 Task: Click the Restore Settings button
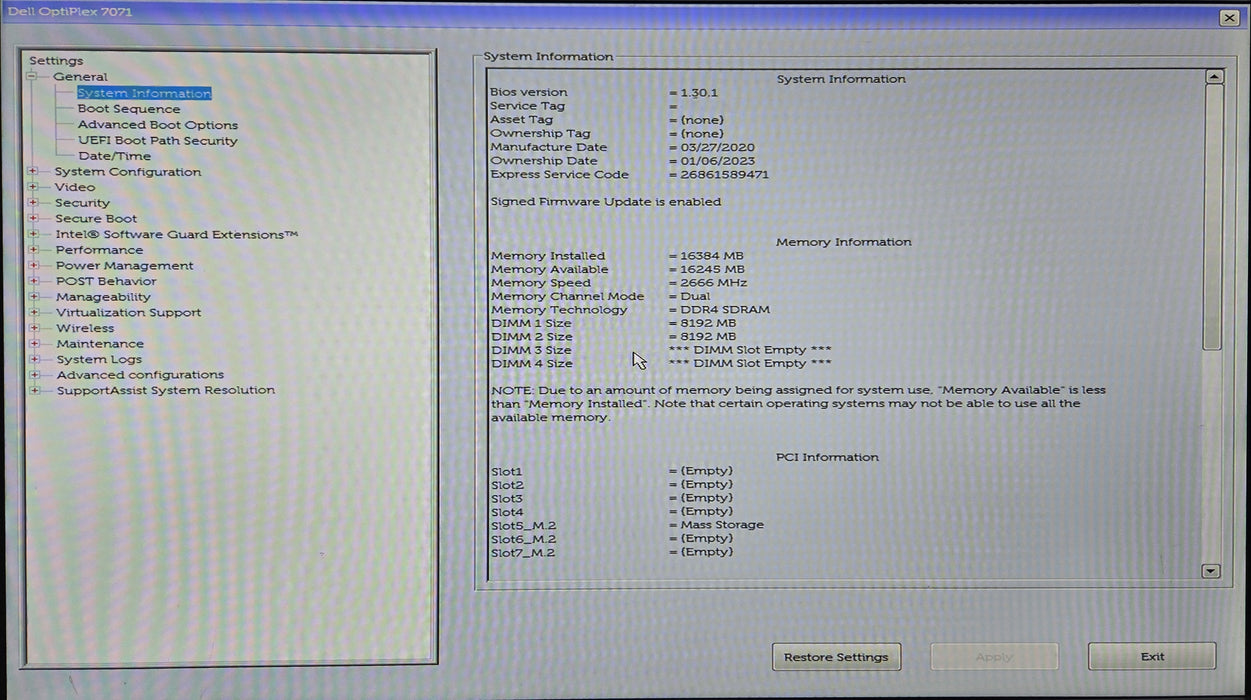[x=836, y=657]
